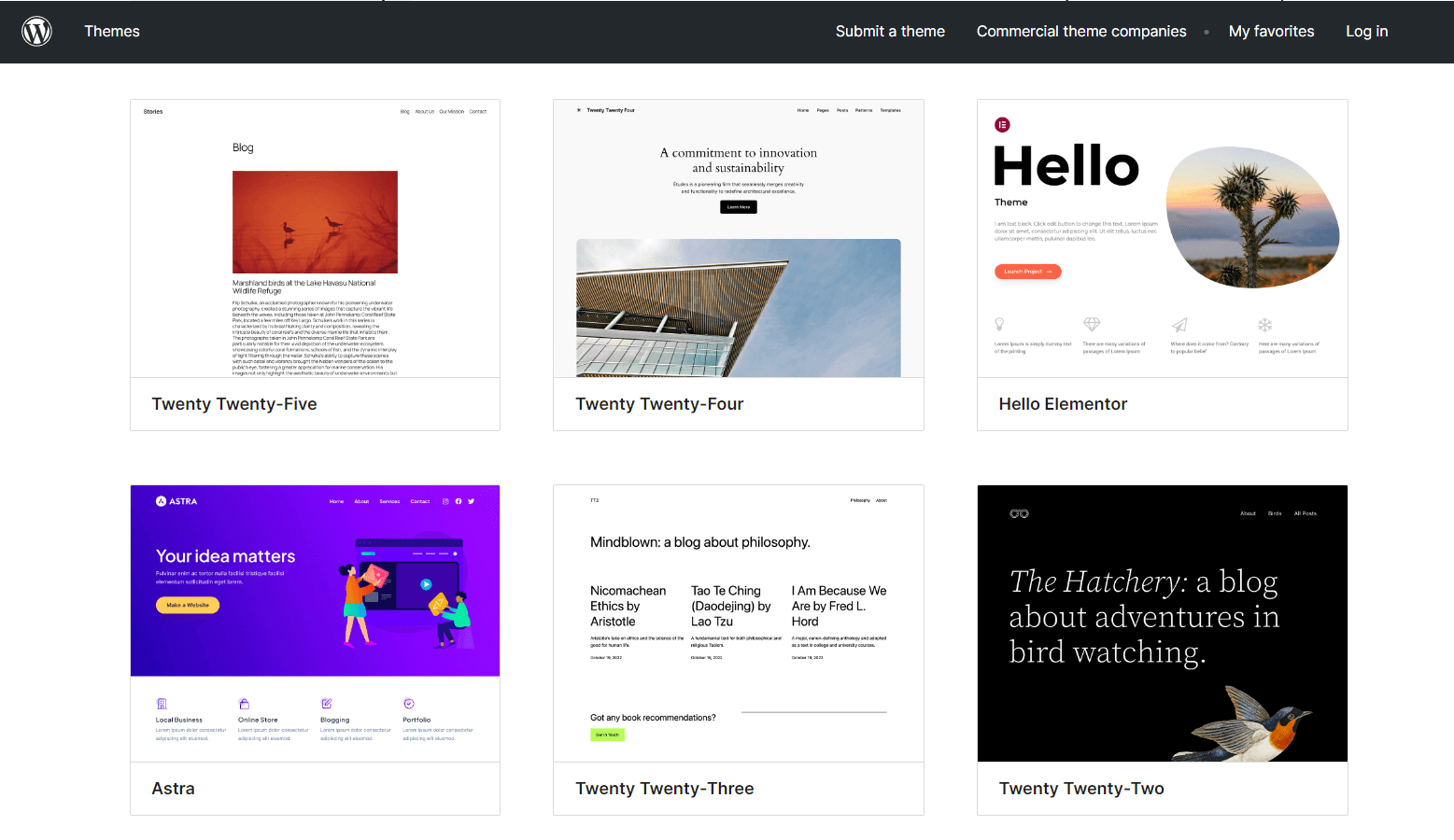The image size is (1454, 840).
Task: Click Log in link
Action: pos(1366,31)
